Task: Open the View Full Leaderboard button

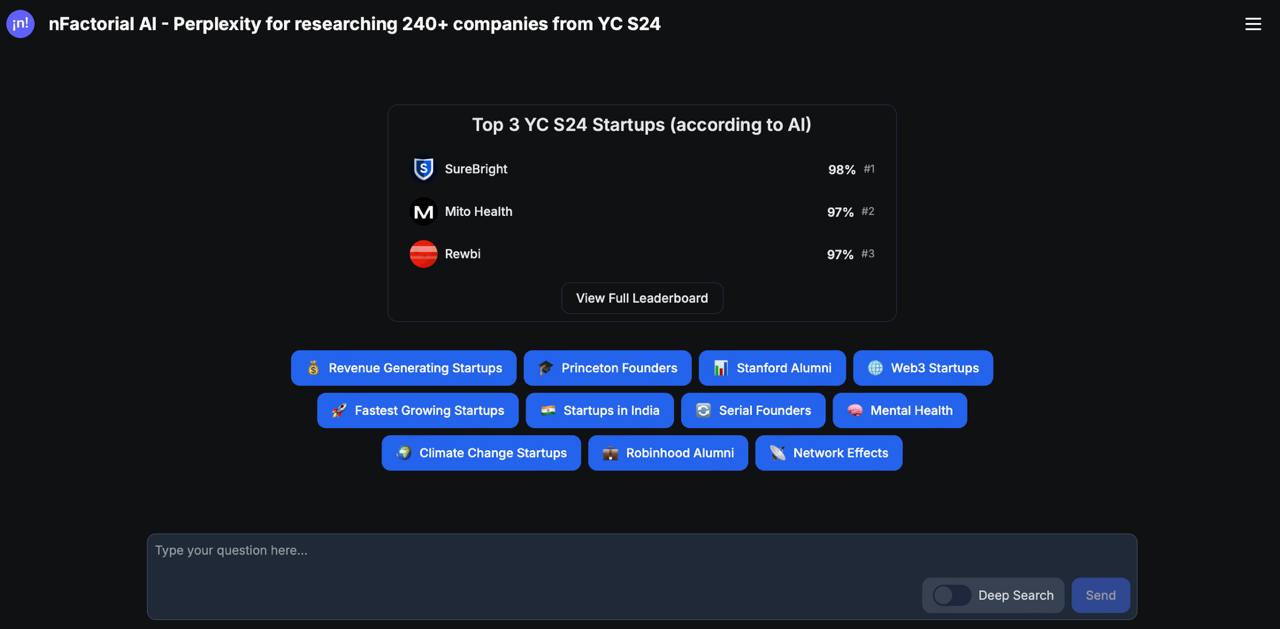Action: [642, 298]
